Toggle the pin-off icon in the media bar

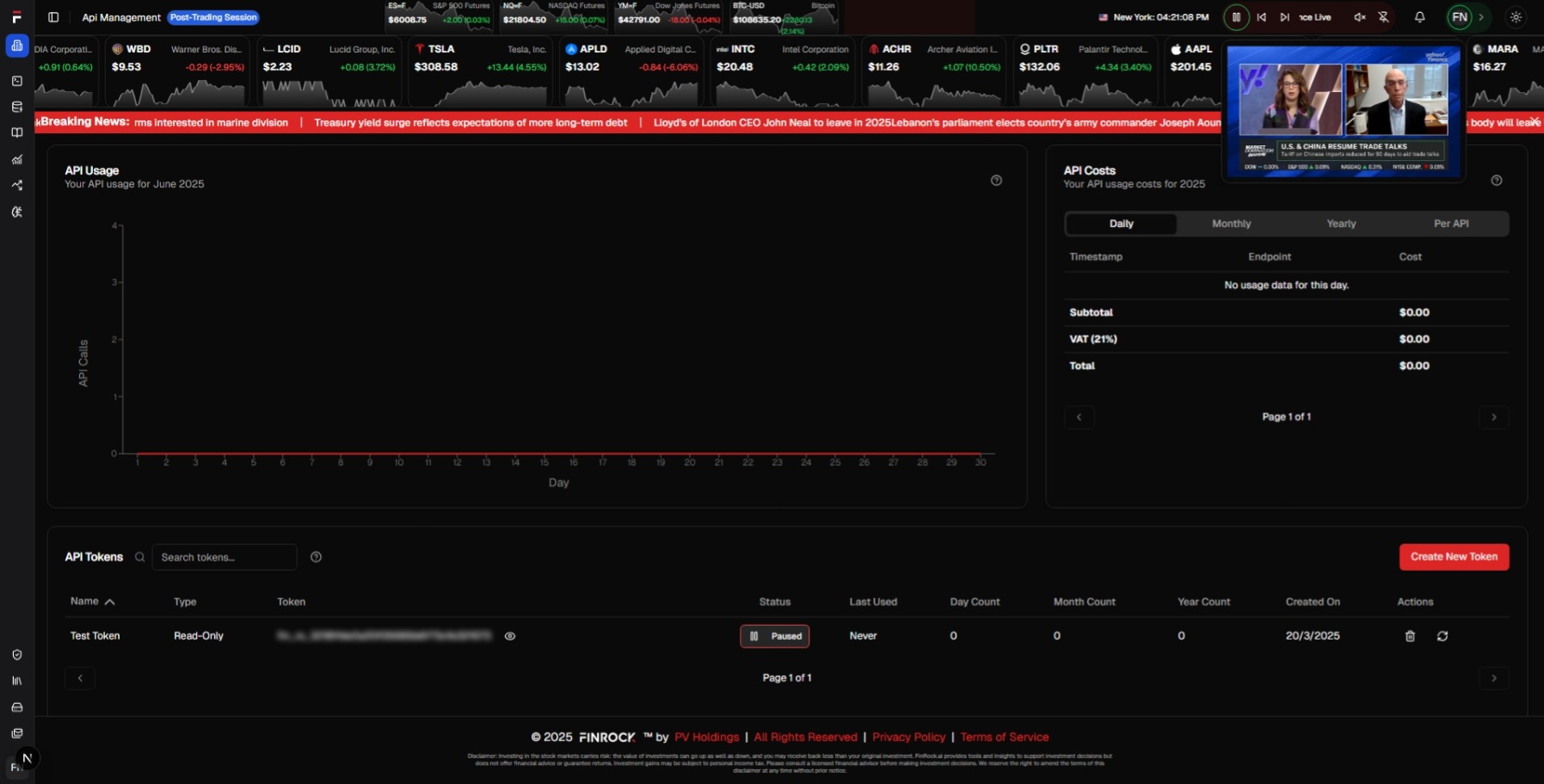1383,17
